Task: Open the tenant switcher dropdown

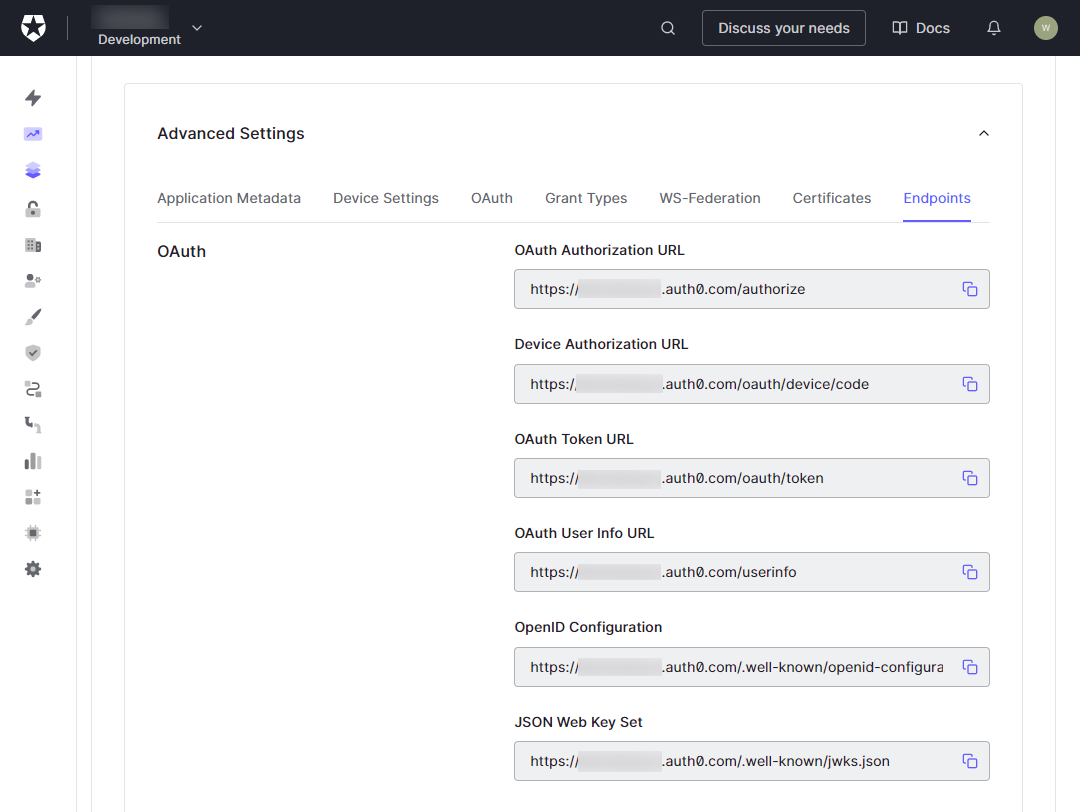Action: coord(196,28)
